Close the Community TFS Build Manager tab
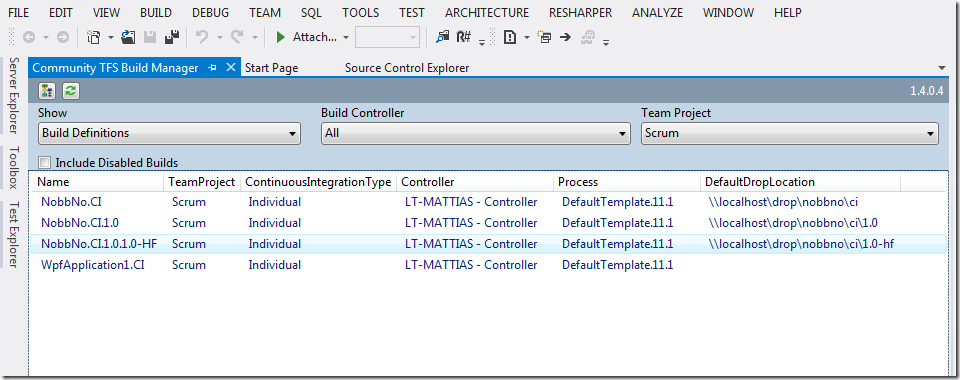The height and width of the screenshot is (380, 960). [x=231, y=67]
